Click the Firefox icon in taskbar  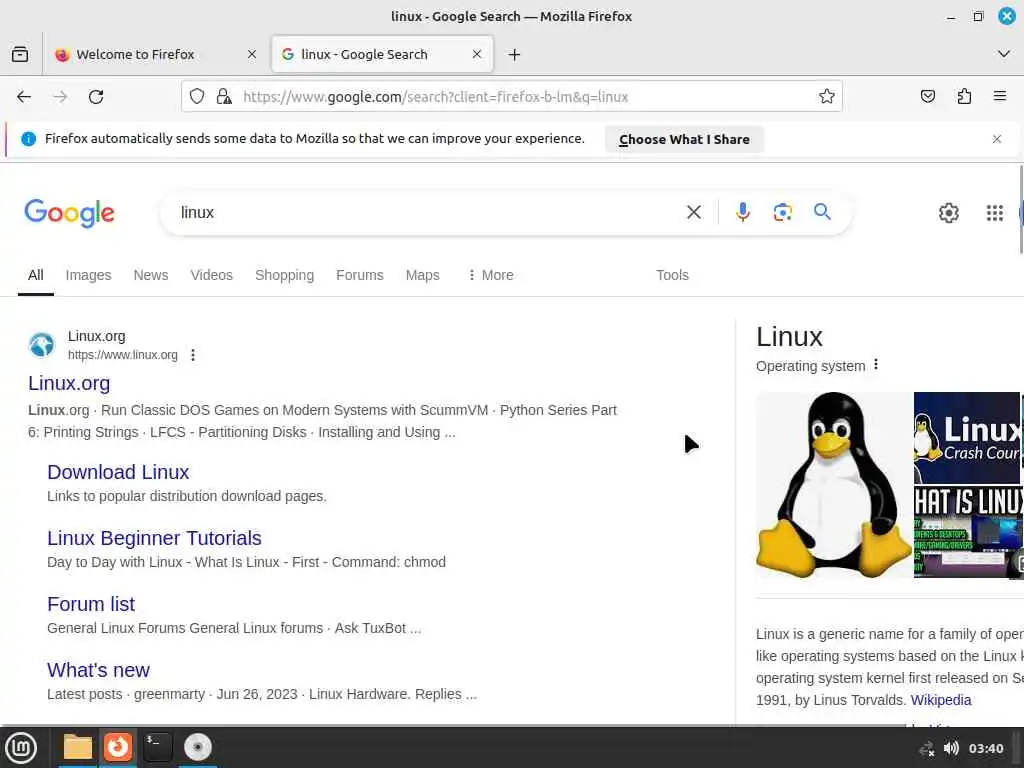(118, 747)
